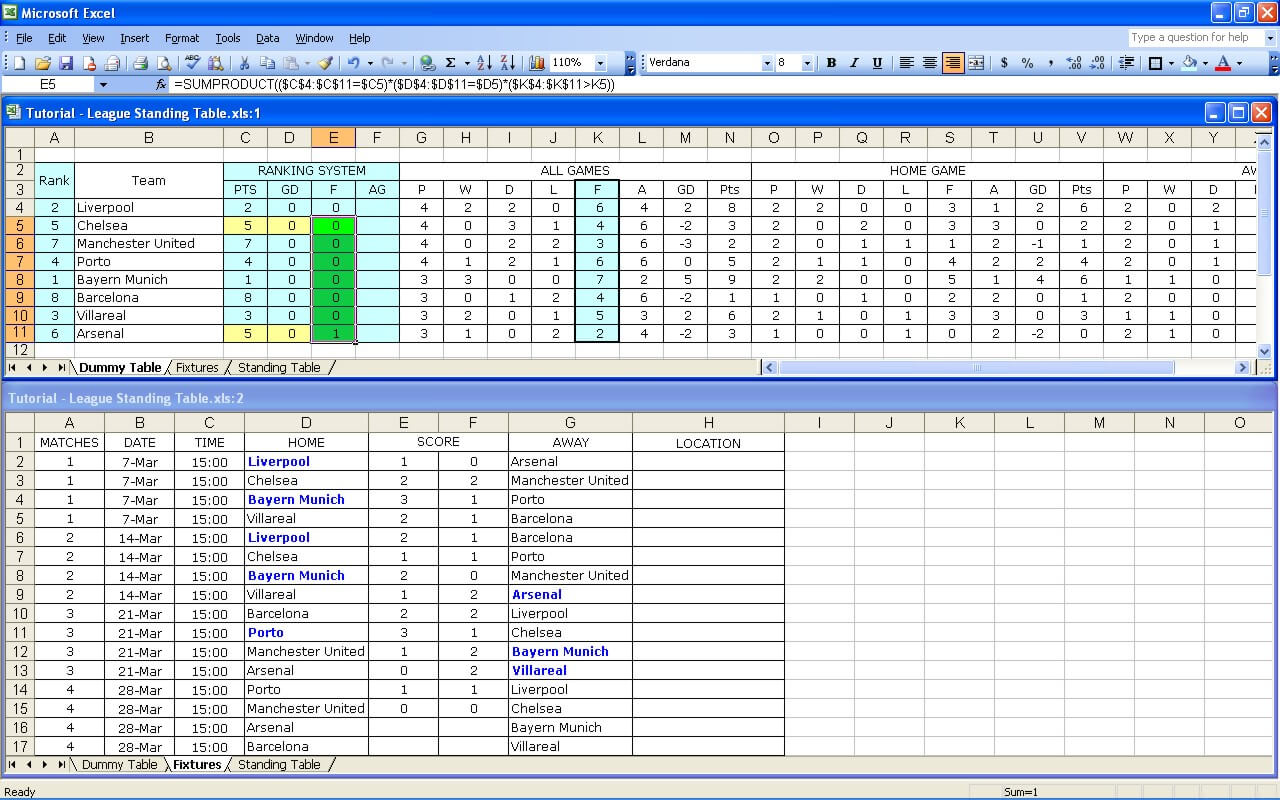Click the horizontal scrollbar thumb in the top window
Screen dimensions: 1280x800
pos(976,368)
